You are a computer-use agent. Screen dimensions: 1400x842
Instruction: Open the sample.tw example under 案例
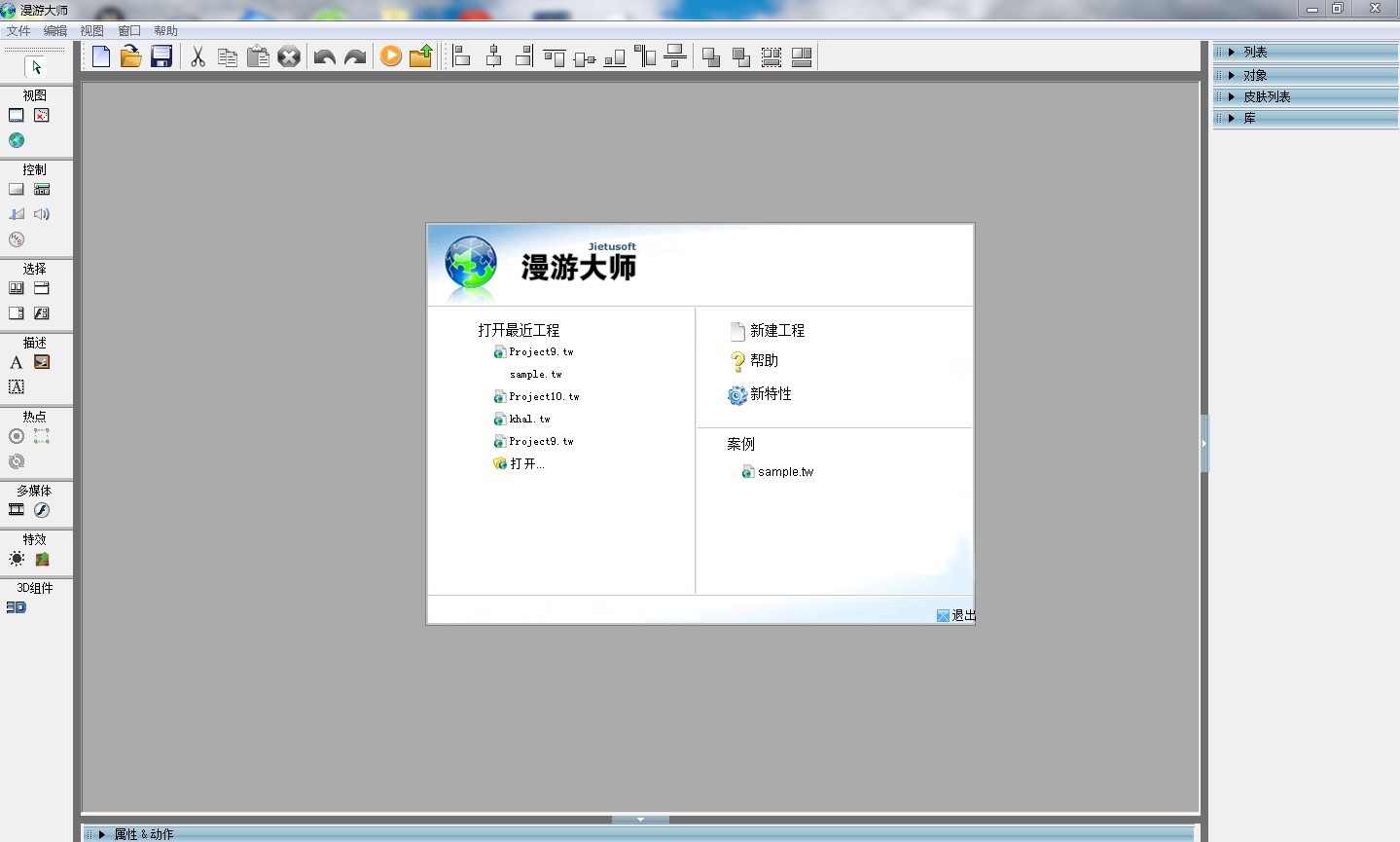pos(777,472)
